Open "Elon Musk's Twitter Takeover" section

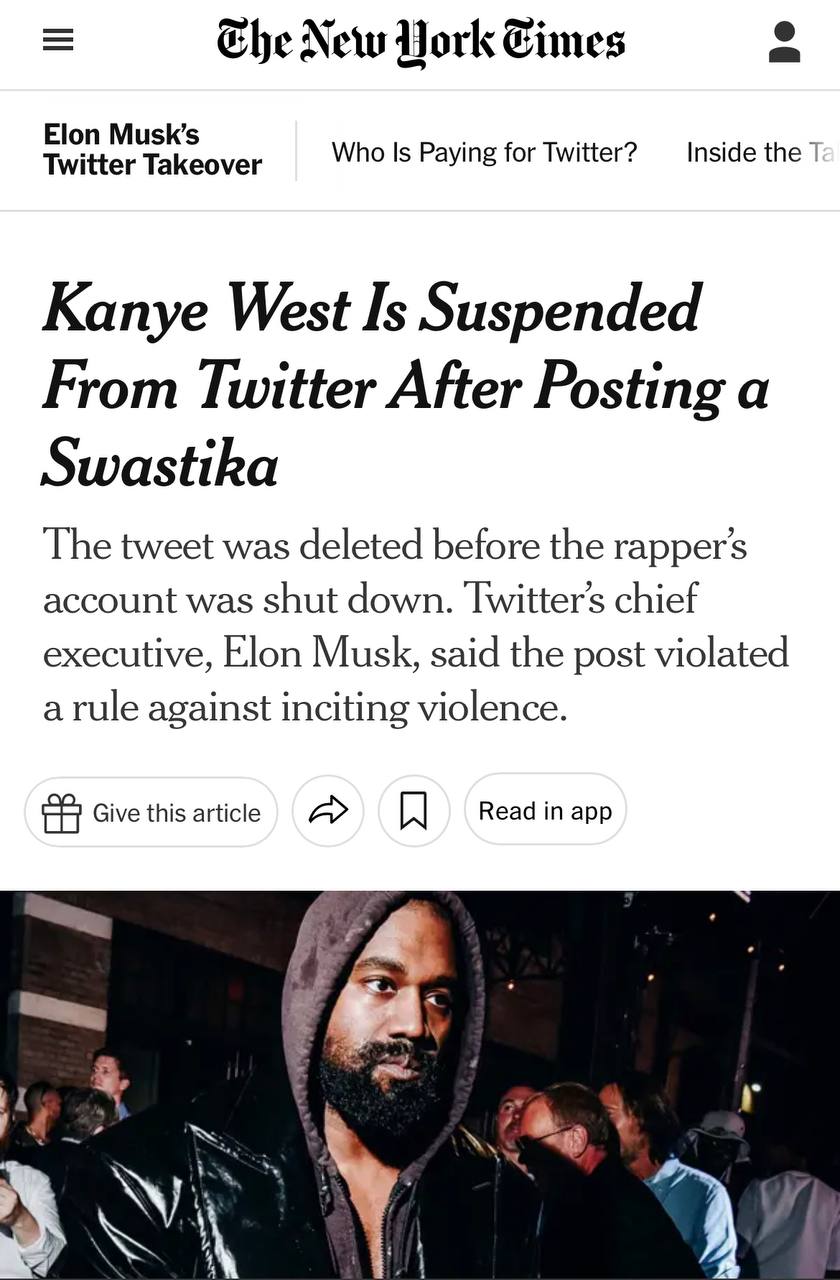pos(152,150)
